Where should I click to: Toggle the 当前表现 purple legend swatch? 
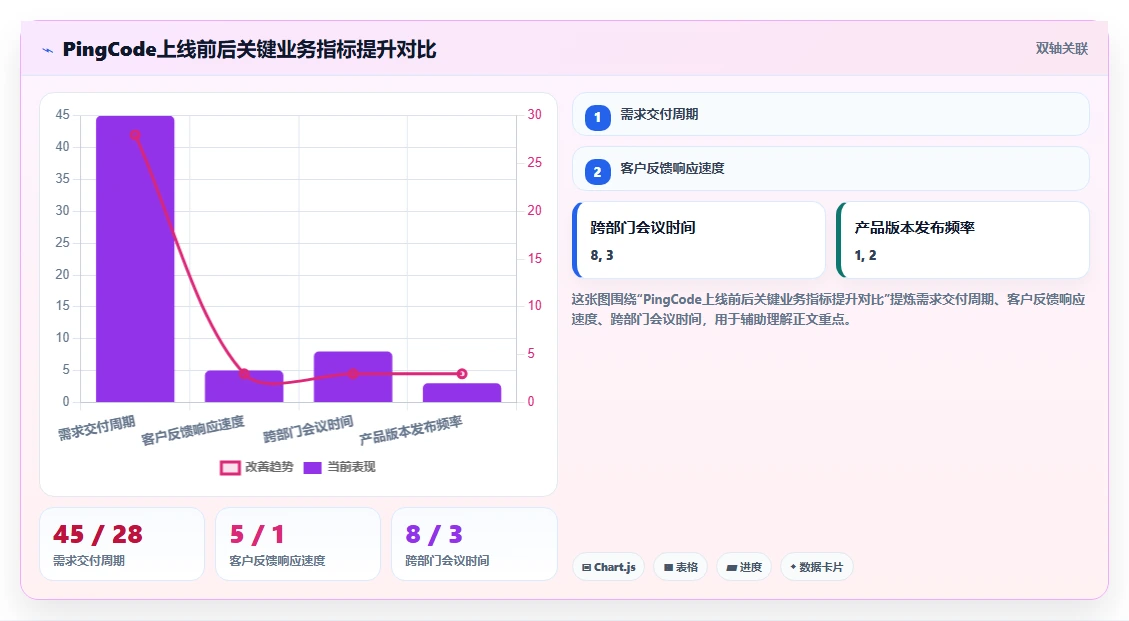tap(312, 468)
